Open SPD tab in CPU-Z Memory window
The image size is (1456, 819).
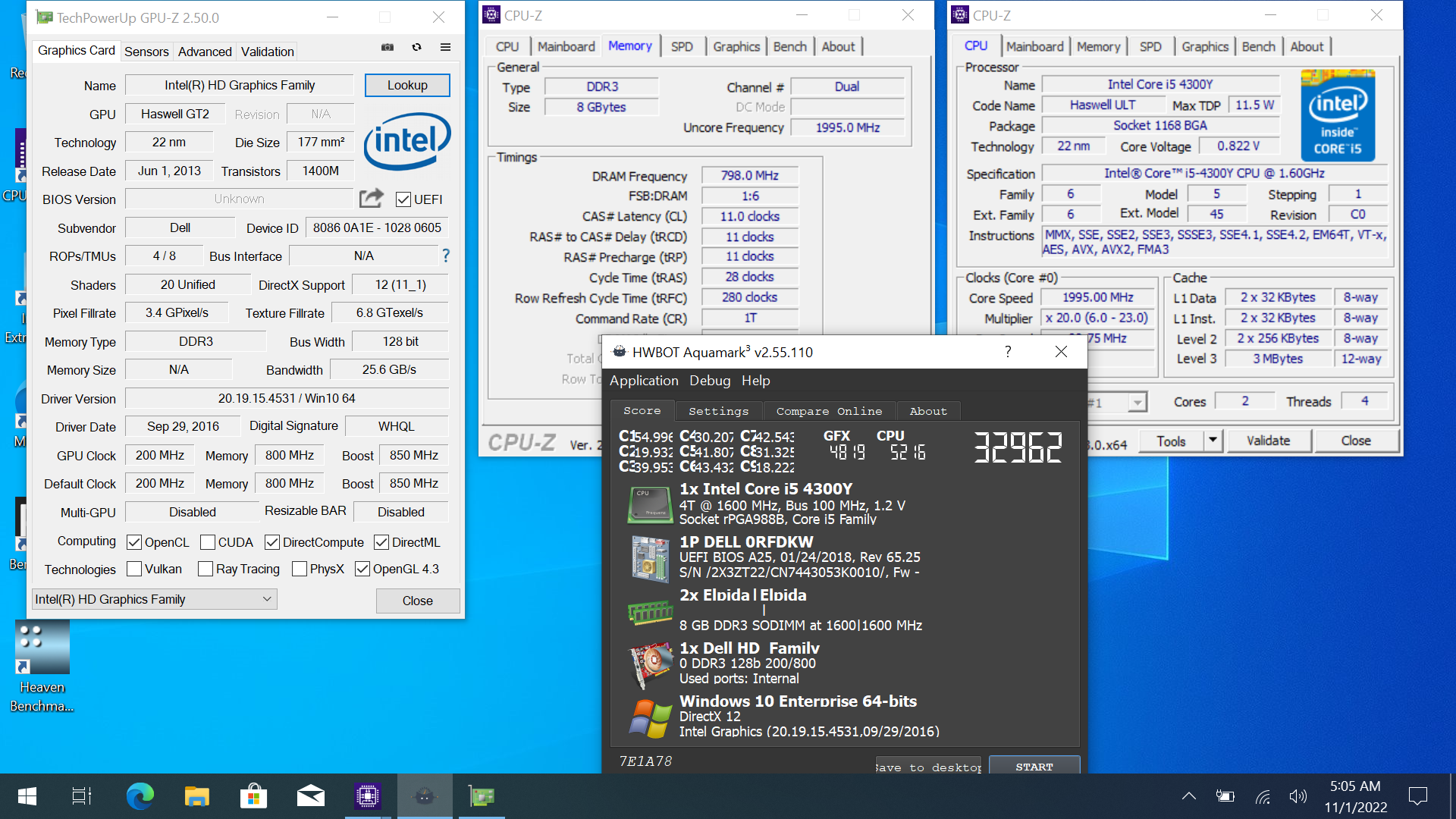(x=682, y=46)
